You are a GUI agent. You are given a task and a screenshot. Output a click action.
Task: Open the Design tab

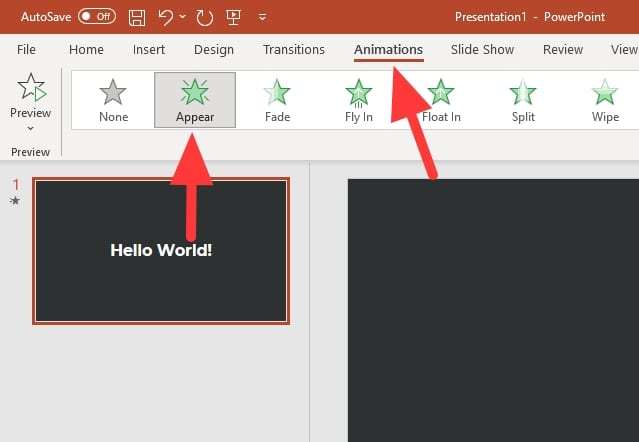214,50
